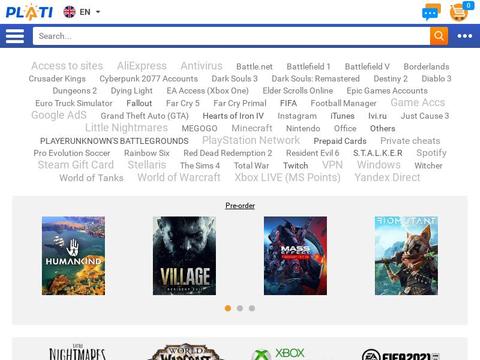Open the Battlefield V tag
The width and height of the screenshot is (480, 360).
pos(367,67)
